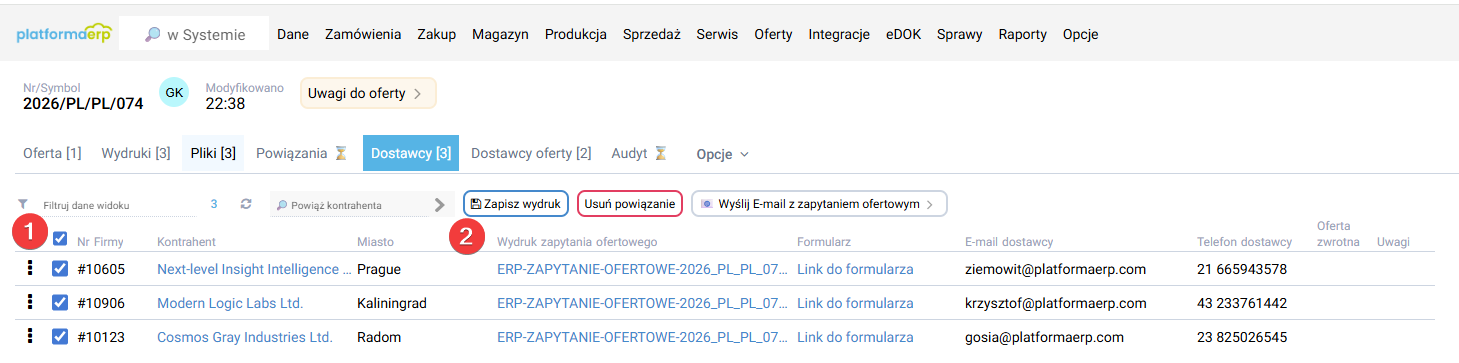
Task: Open Link do formularza for #10906
Action: coord(855,303)
